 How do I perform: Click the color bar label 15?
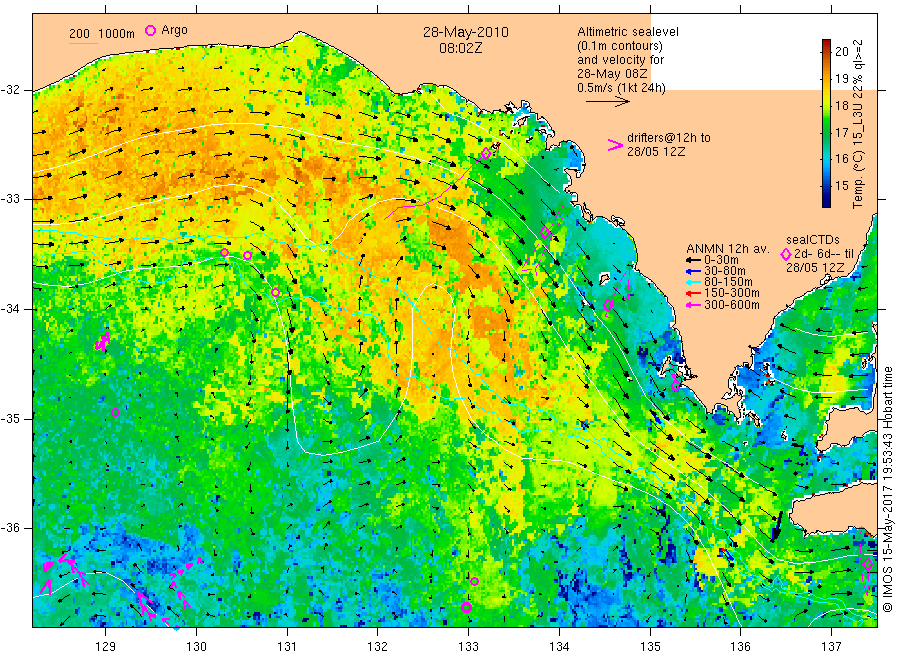pyautogui.click(x=842, y=185)
